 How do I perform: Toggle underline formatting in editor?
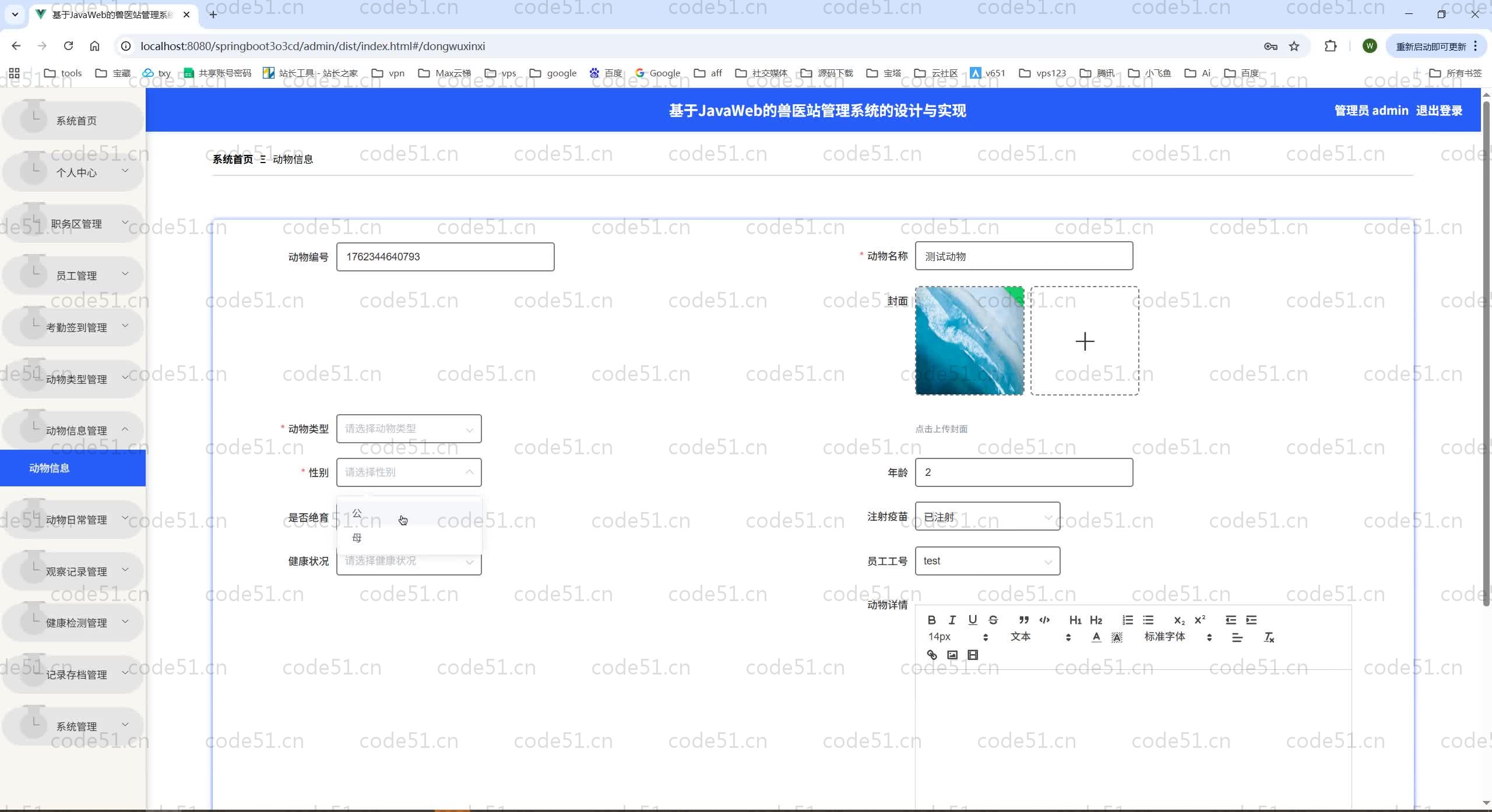click(x=972, y=620)
